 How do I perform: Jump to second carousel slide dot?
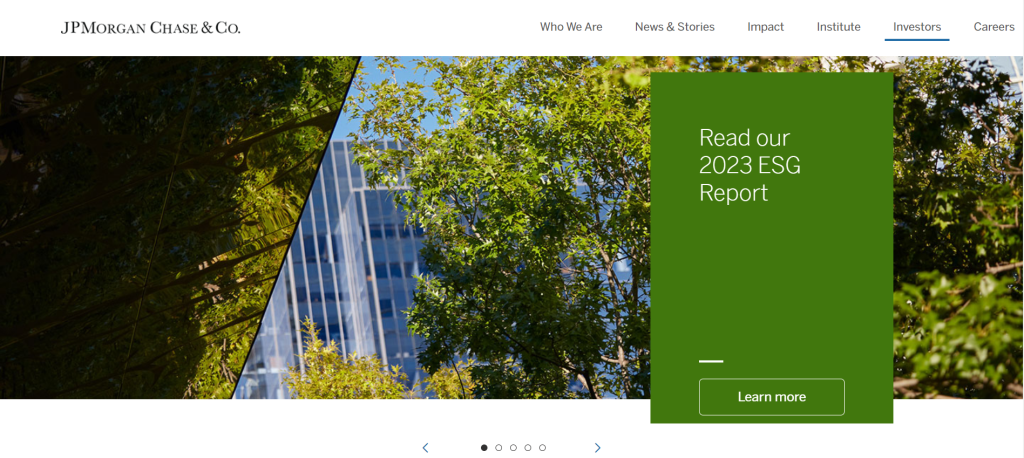498,448
